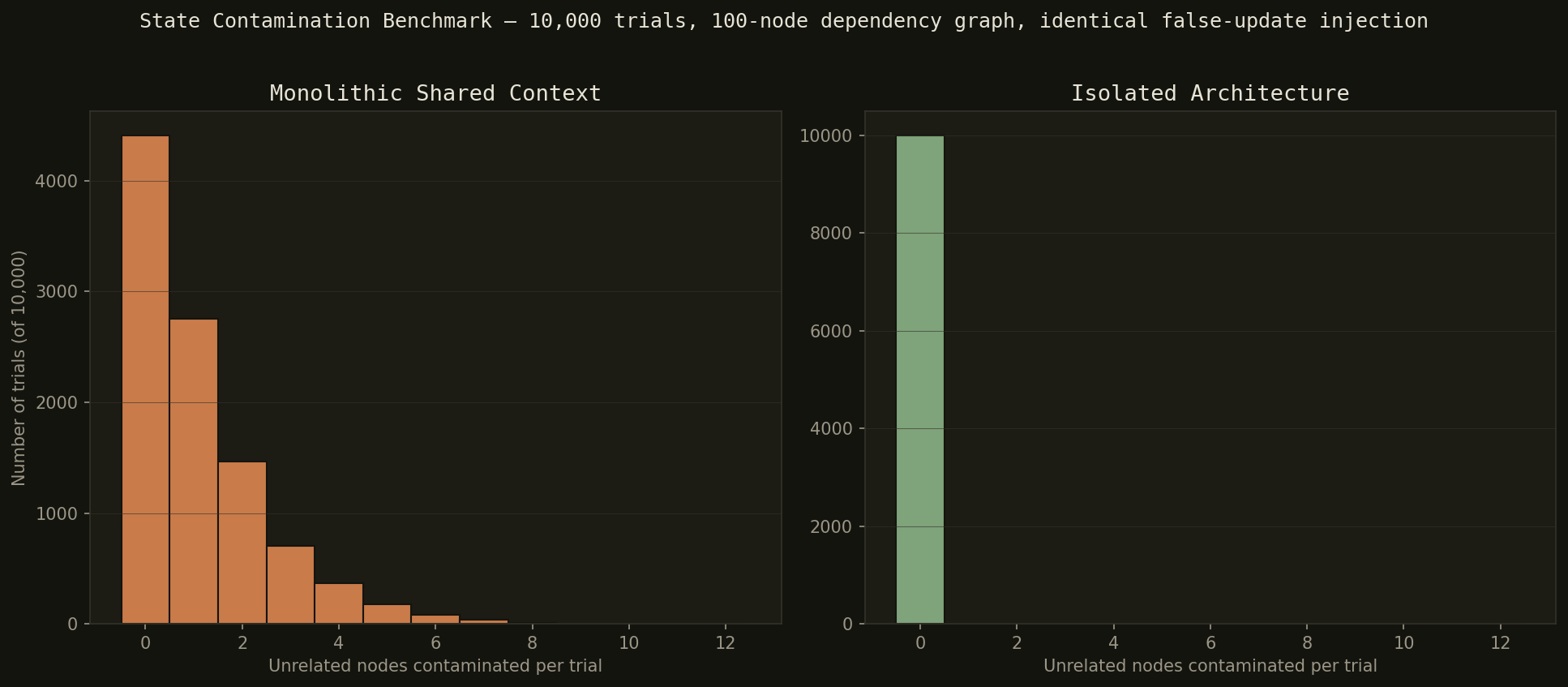Click right chart's x-axis label text
Viewport: 1568px width, 687px height.
point(1210,666)
